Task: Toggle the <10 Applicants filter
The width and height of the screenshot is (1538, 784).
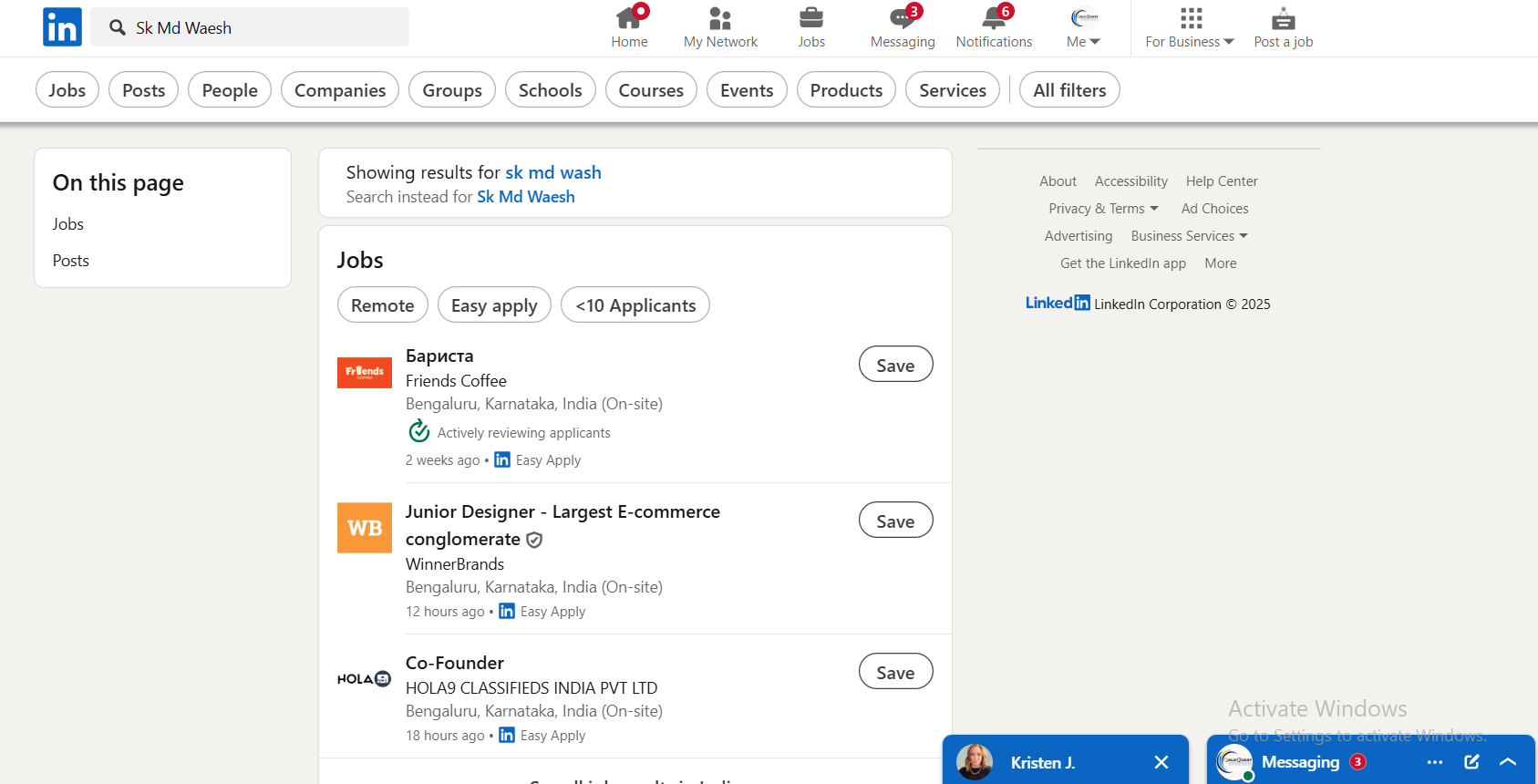Action: pyautogui.click(x=635, y=305)
